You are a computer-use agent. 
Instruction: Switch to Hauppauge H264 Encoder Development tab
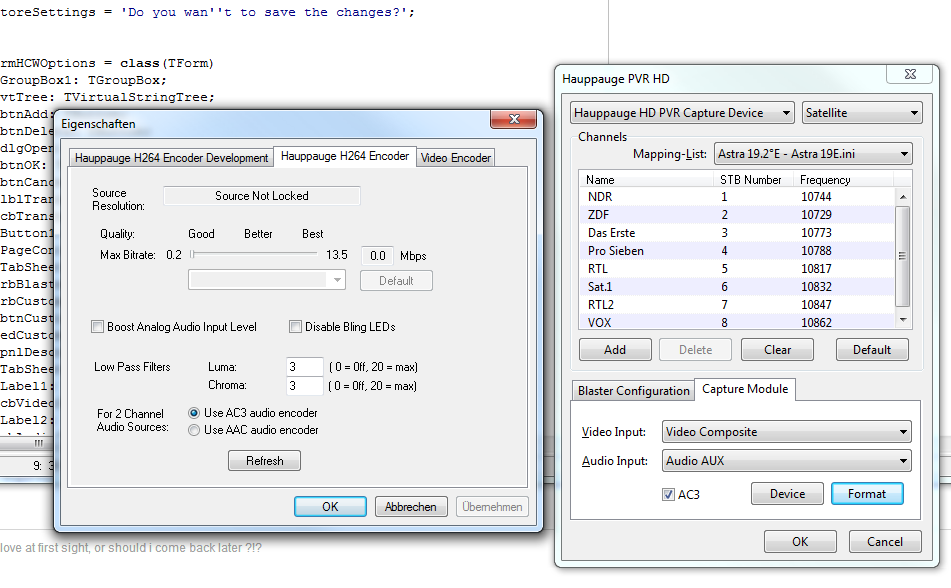(171, 158)
